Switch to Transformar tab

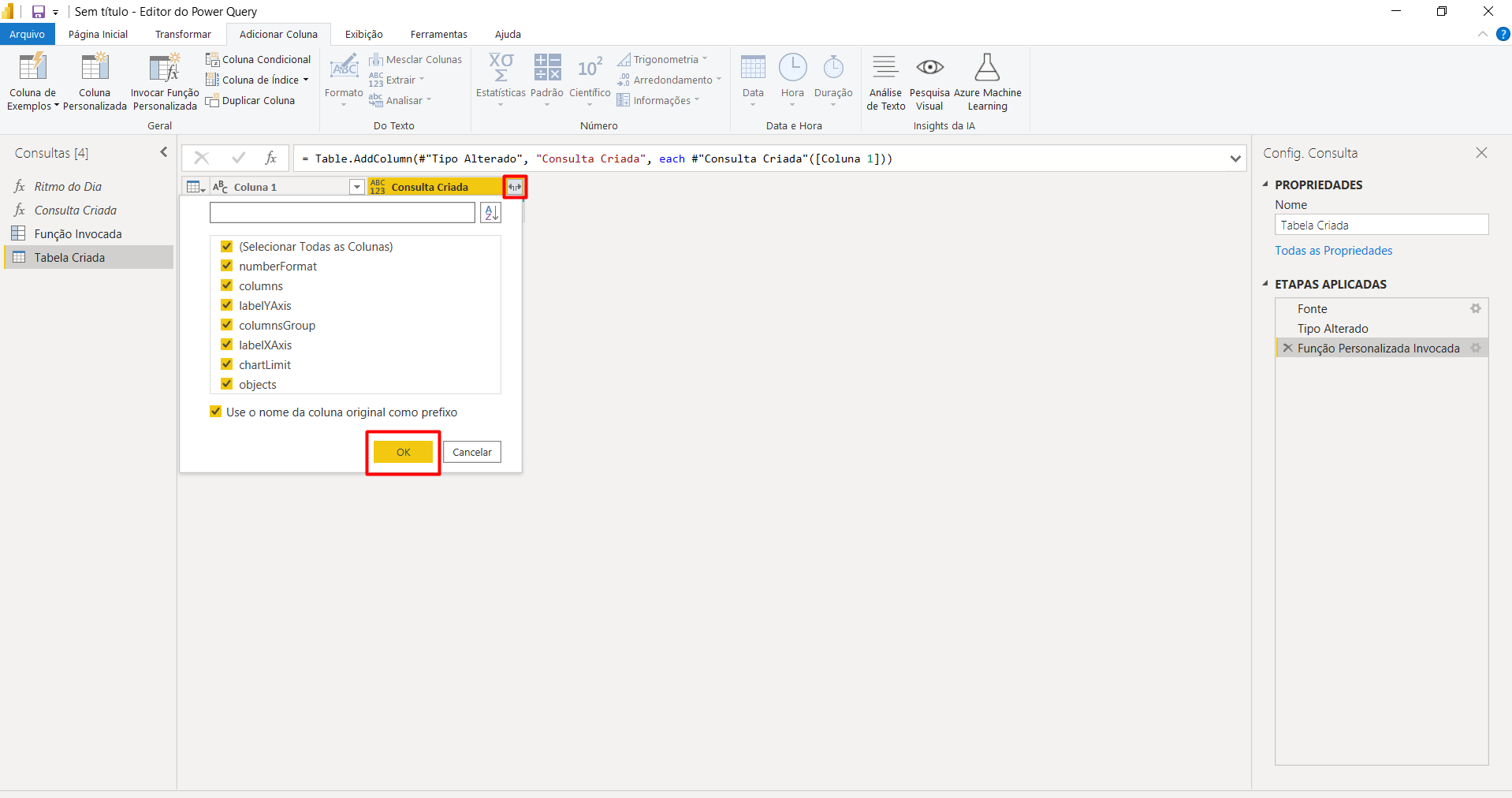coord(183,34)
